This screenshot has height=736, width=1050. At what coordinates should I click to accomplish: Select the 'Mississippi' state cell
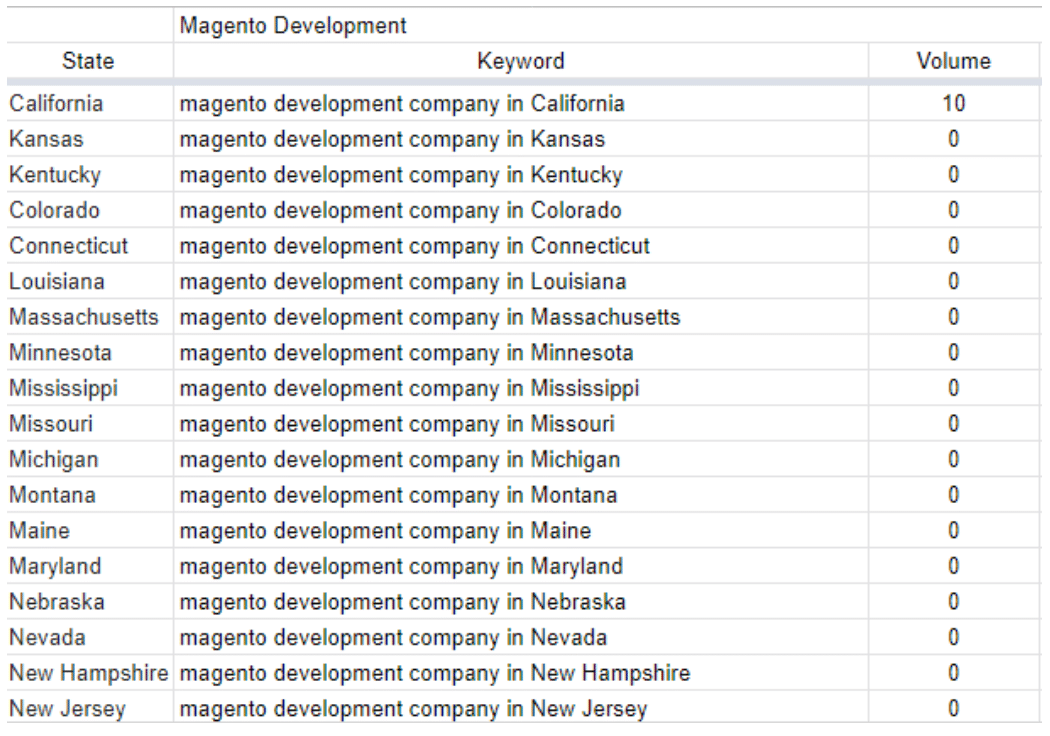(89, 388)
